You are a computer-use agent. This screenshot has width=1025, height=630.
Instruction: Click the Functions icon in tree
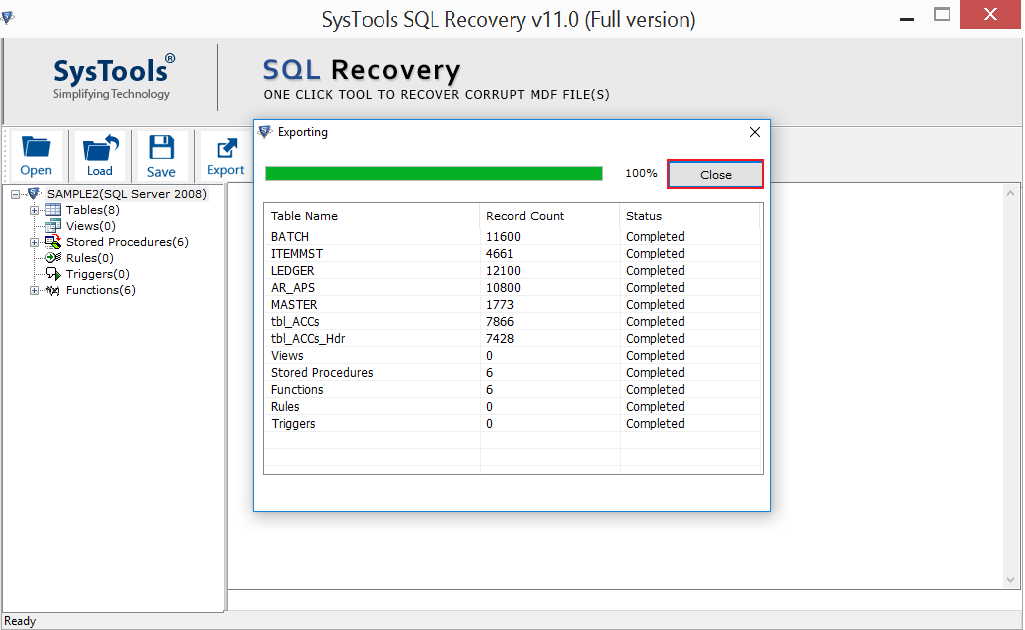53,290
